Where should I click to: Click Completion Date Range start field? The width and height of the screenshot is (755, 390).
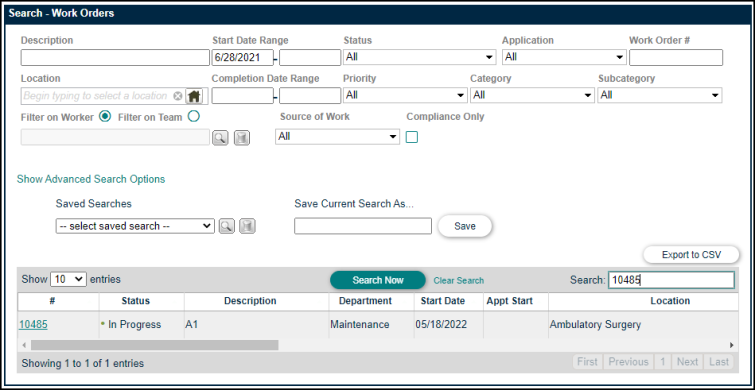pyautogui.click(x=243, y=96)
